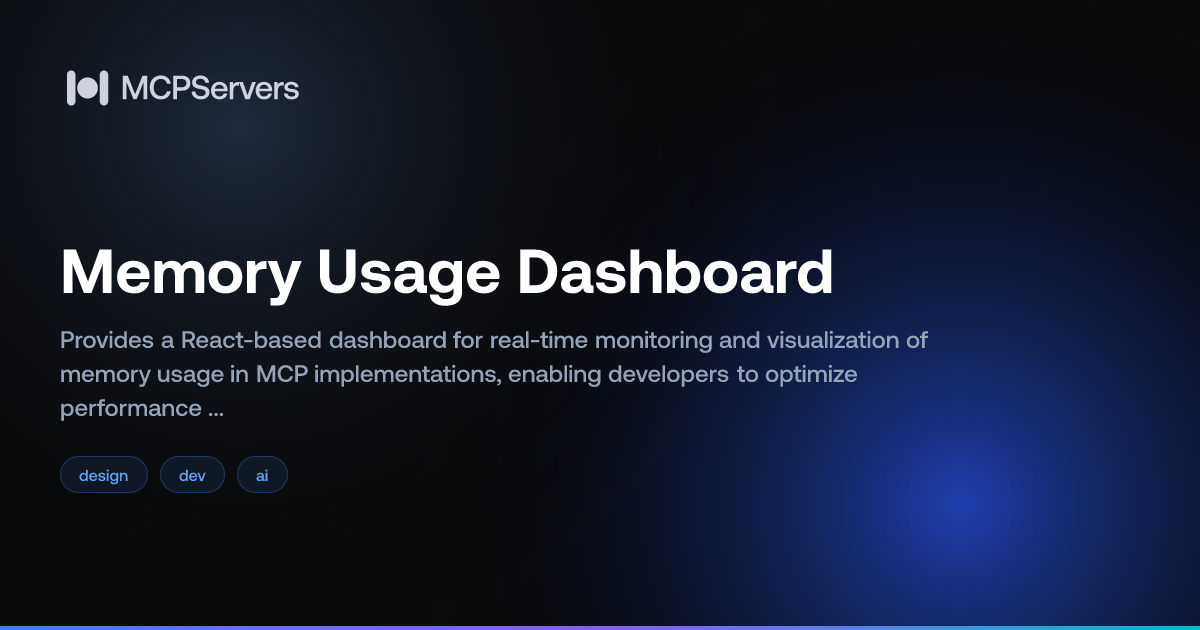Viewport: 1200px width, 630px height.
Task: Select the design tag
Action: (104, 474)
